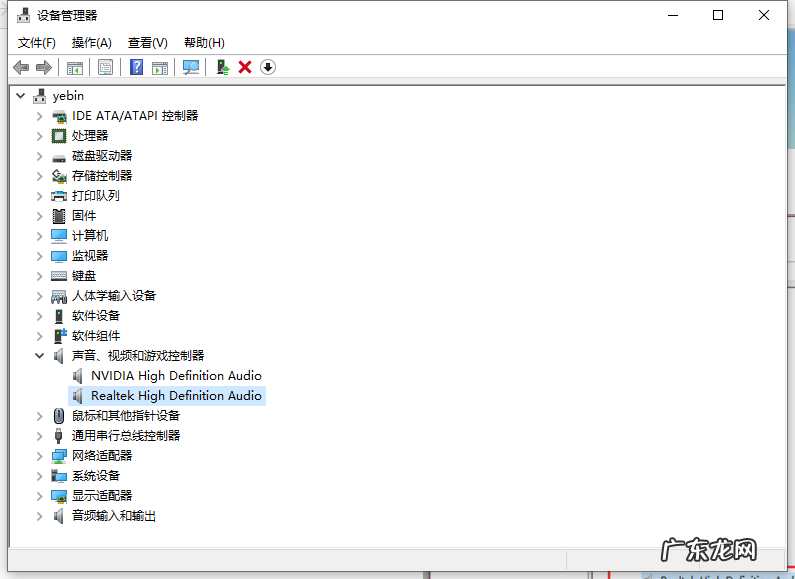
Task: Open the 文件(F) menu
Action: pyautogui.click(x=37, y=43)
